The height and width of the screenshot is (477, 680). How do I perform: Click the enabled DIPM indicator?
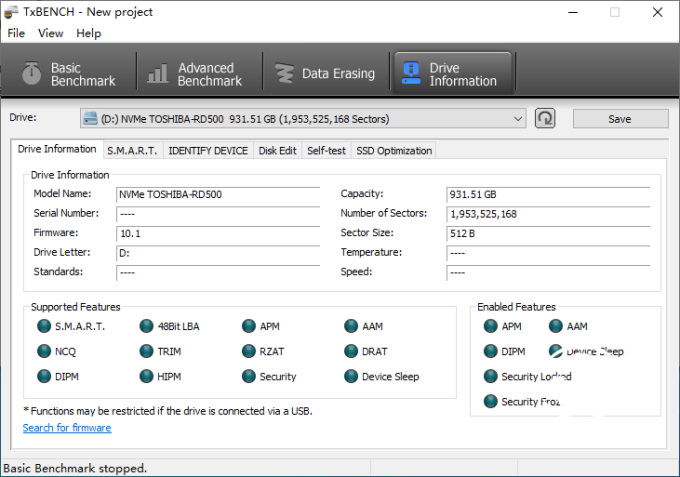[490, 351]
